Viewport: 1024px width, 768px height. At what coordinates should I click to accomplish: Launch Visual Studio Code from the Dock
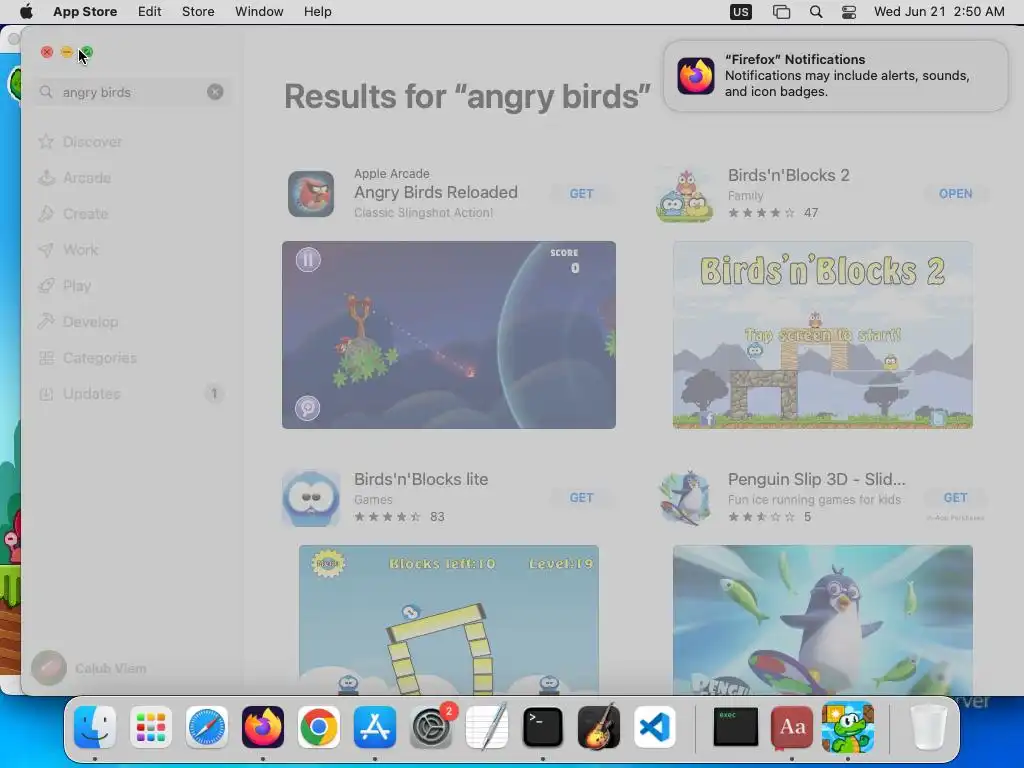(654, 727)
